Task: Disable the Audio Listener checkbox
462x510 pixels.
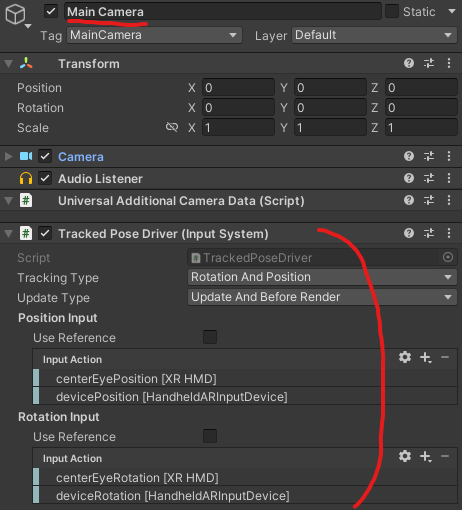Action: pos(45,178)
